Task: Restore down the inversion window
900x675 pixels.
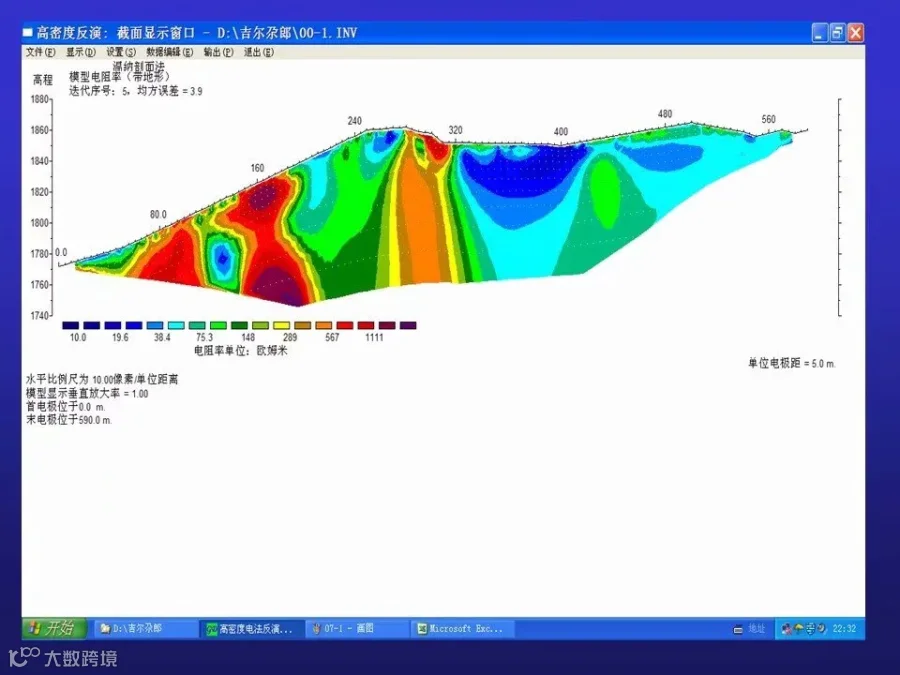Action: click(837, 33)
